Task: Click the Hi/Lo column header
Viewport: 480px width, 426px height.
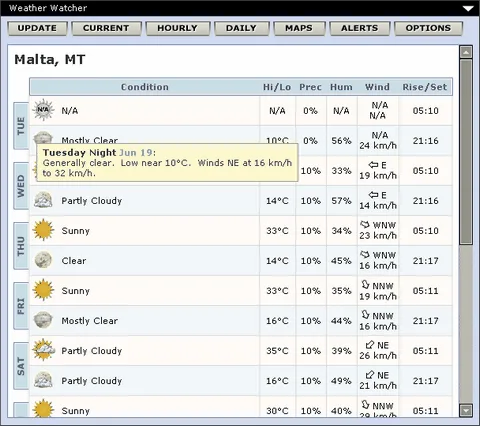Action: point(277,87)
